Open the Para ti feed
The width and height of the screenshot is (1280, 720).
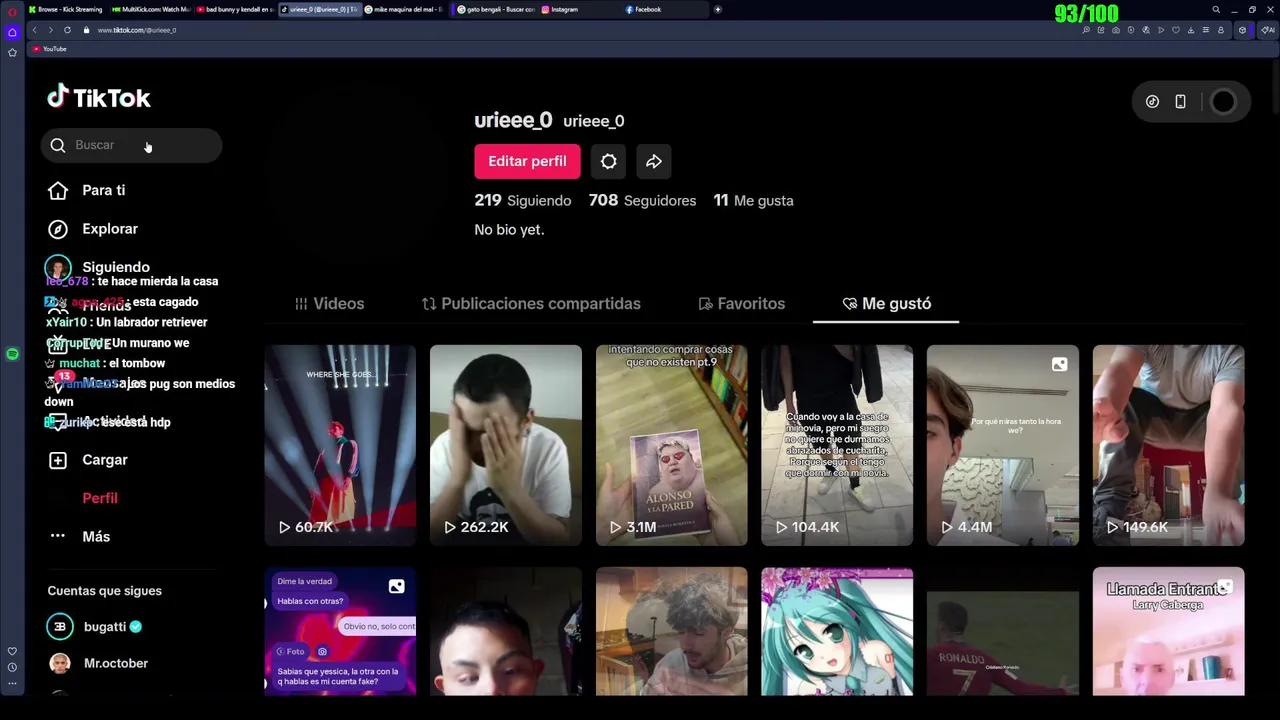click(x=103, y=190)
